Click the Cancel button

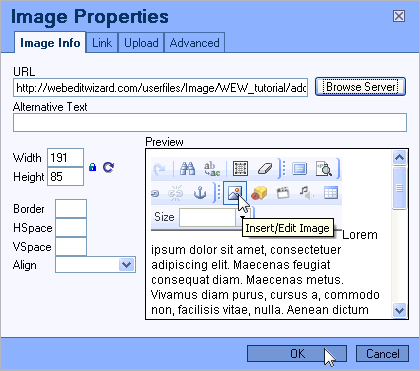click(x=382, y=353)
